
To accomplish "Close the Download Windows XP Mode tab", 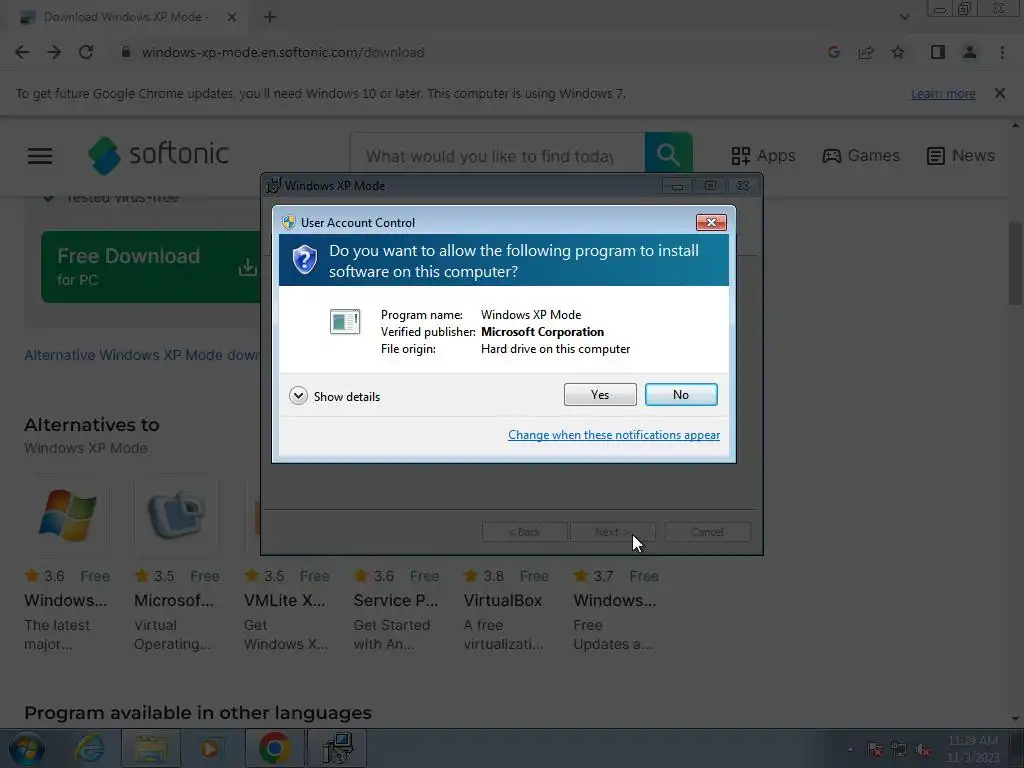I will [232, 17].
